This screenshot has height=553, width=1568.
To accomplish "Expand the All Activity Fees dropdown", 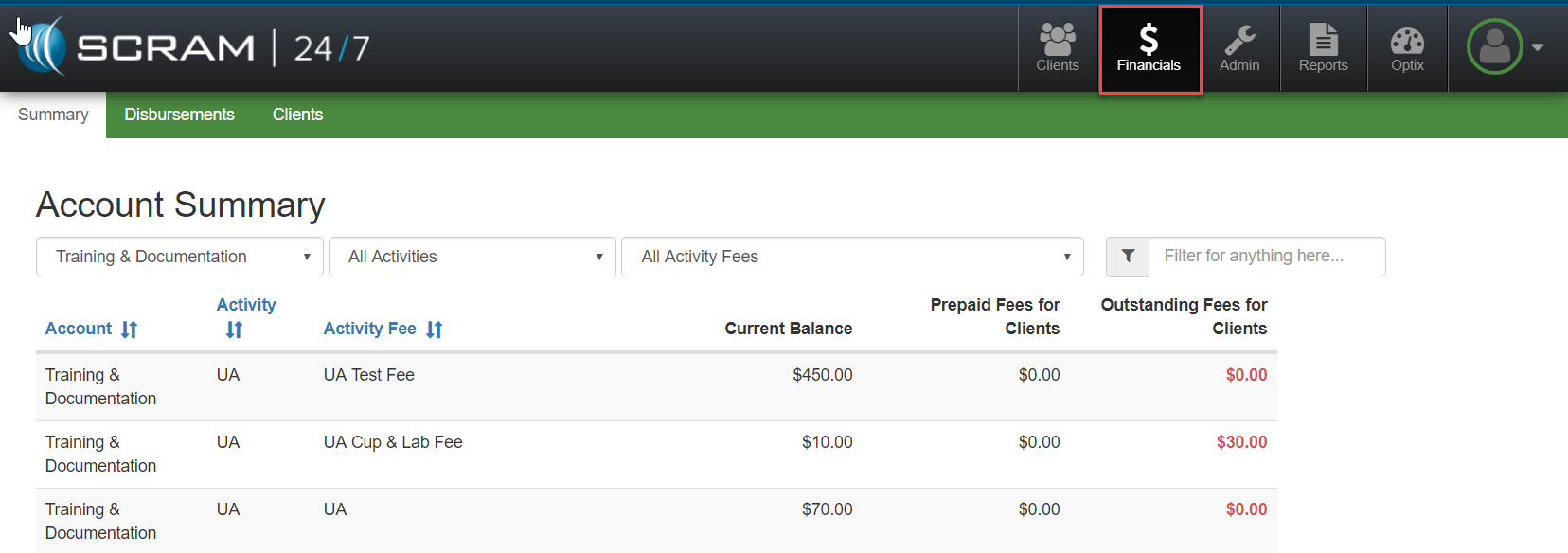I will [852, 257].
